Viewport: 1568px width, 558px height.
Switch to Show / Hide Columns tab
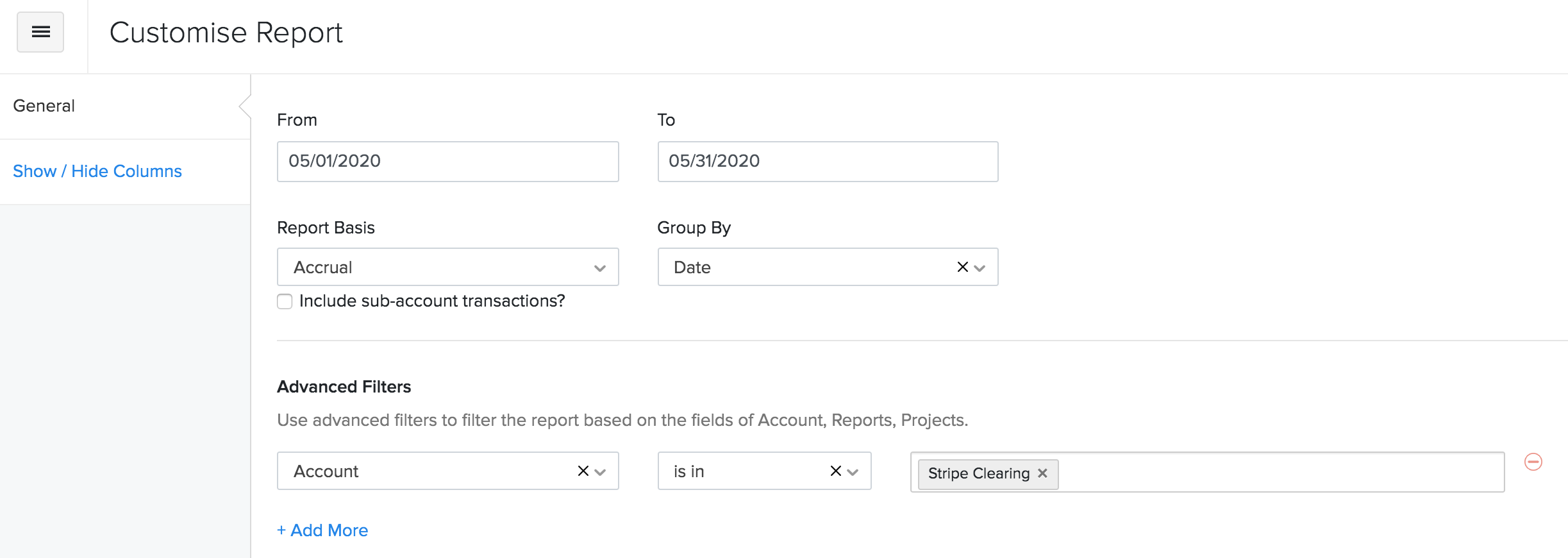point(97,171)
